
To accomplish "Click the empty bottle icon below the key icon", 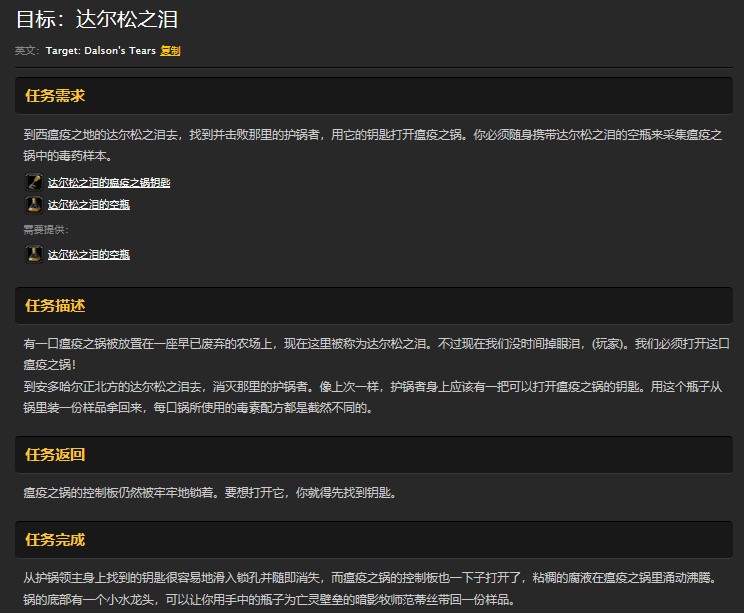I will point(33,205).
